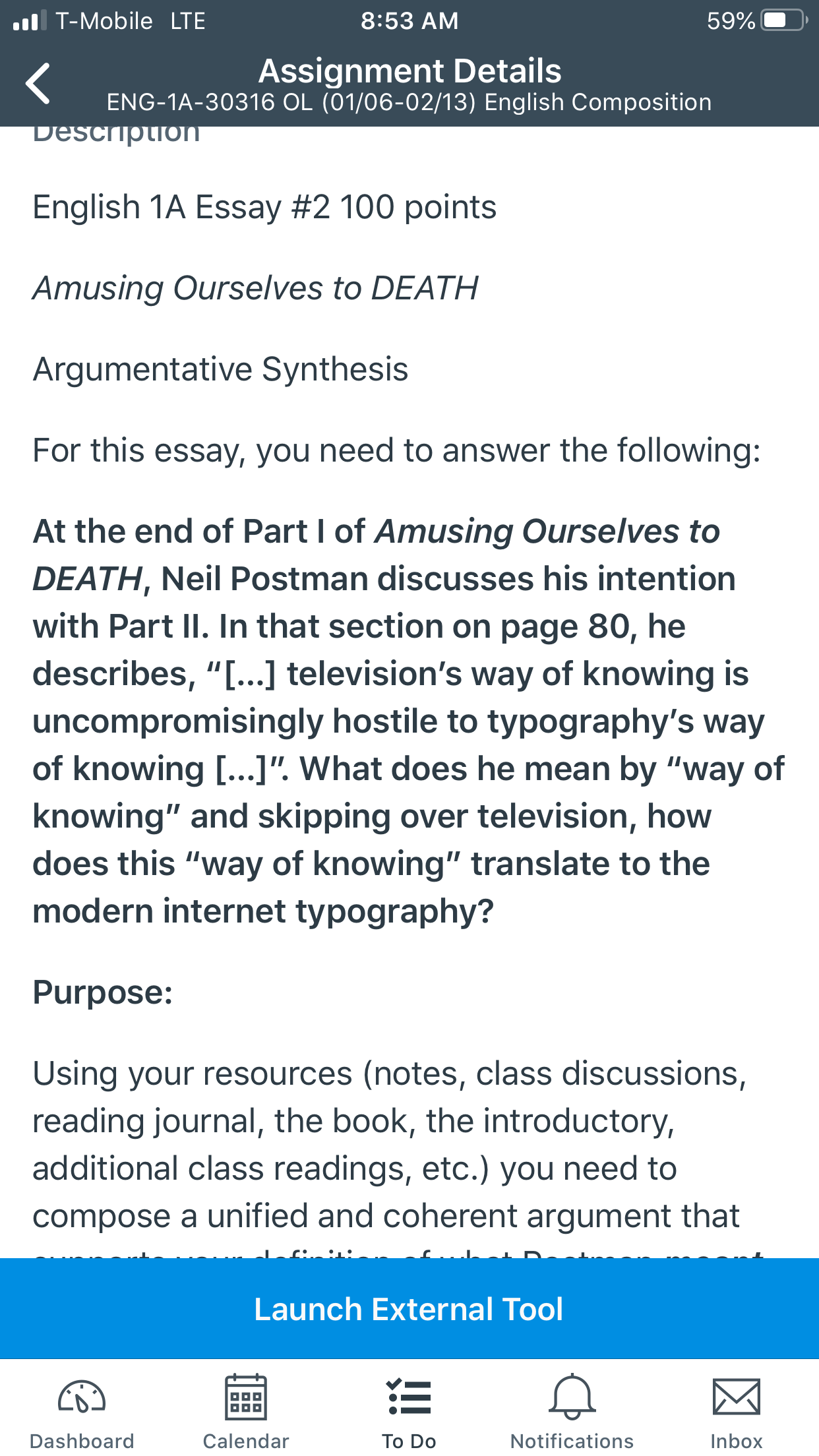Tap the battery indicator in the status bar

784,20
